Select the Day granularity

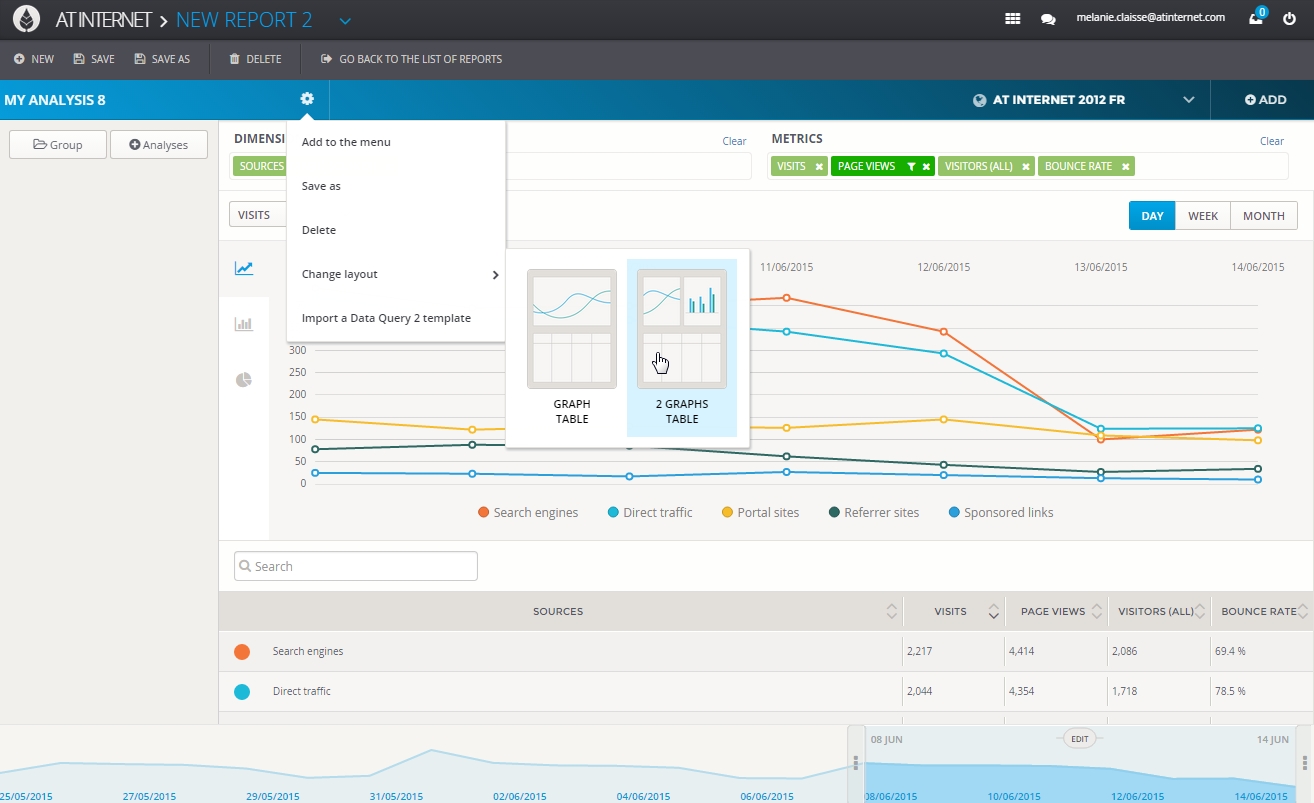tap(1152, 216)
